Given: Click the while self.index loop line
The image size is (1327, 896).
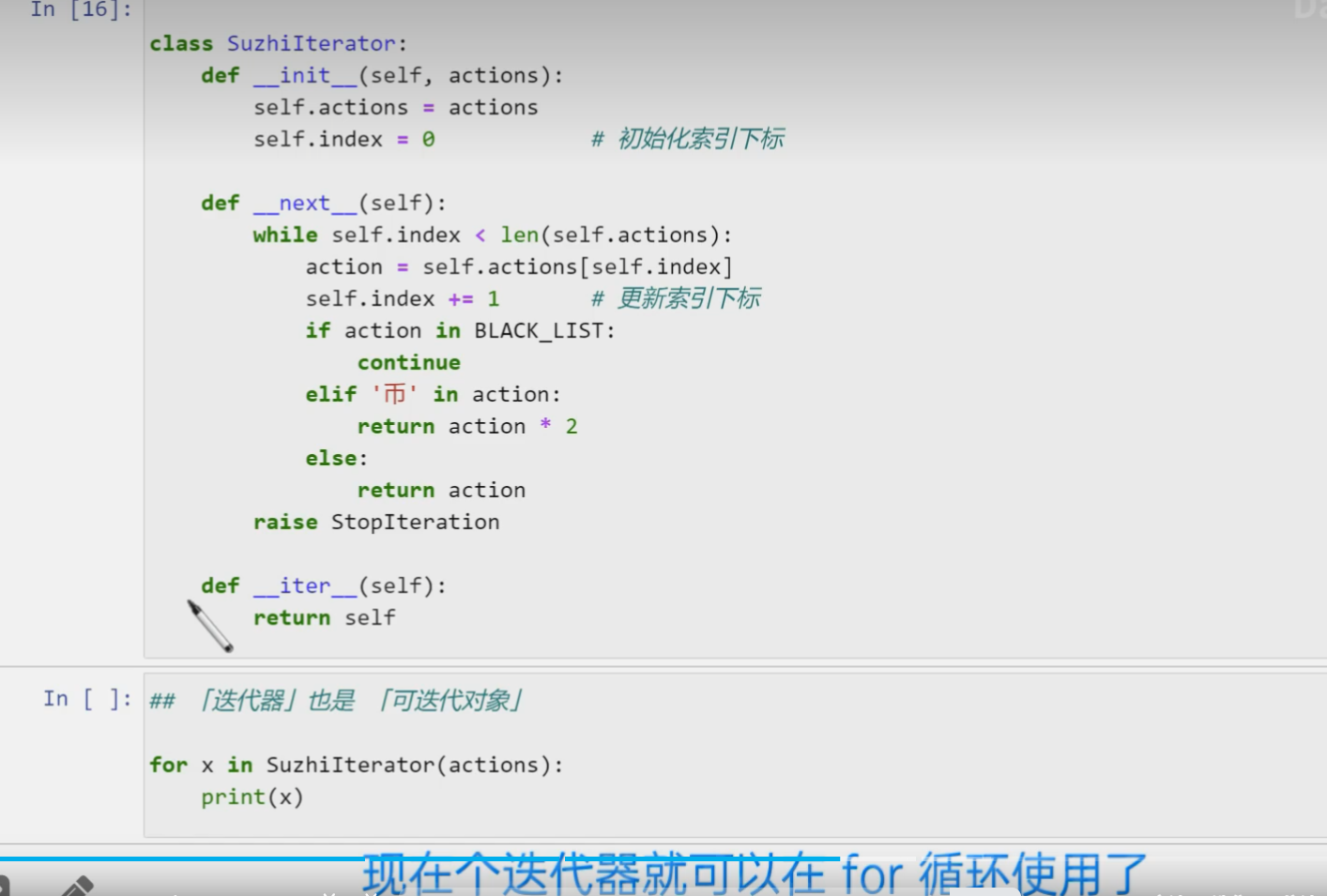Looking at the screenshot, I should 491,235.
